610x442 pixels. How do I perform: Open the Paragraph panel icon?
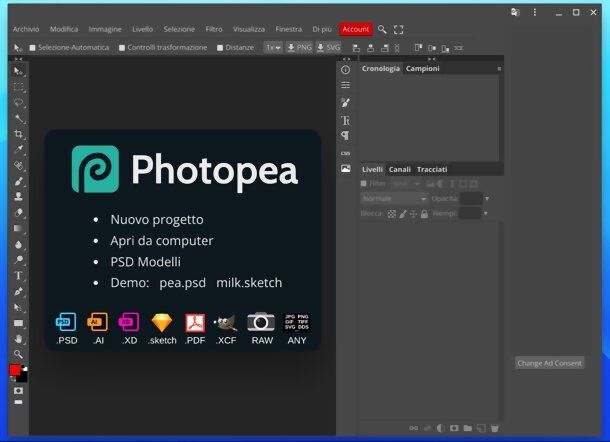(x=345, y=135)
